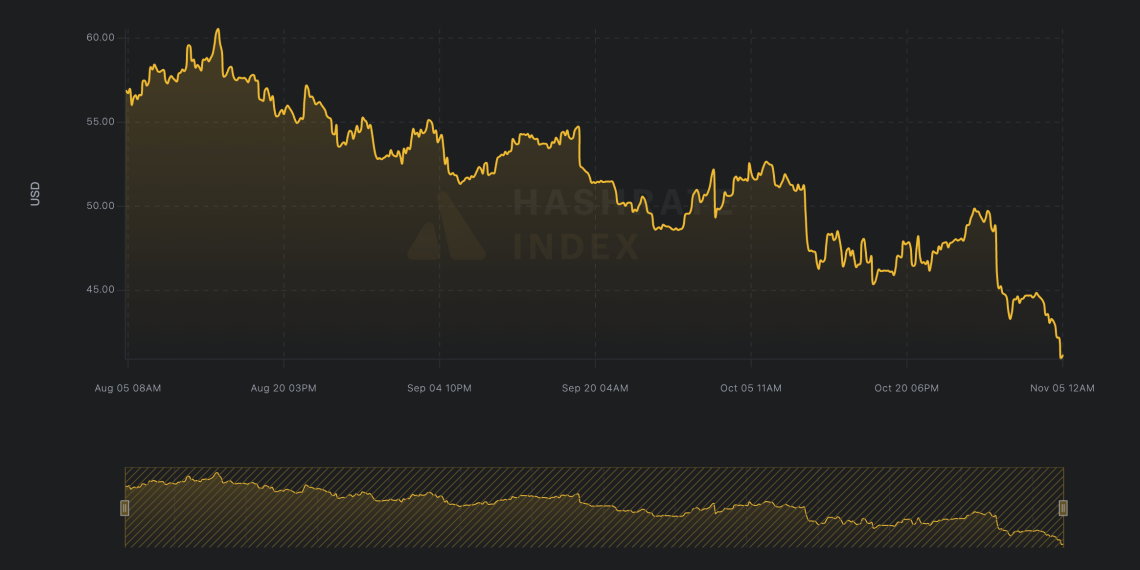The height and width of the screenshot is (570, 1140).
Task: Click the 50.00 y-axis value label
Action: tap(101, 206)
